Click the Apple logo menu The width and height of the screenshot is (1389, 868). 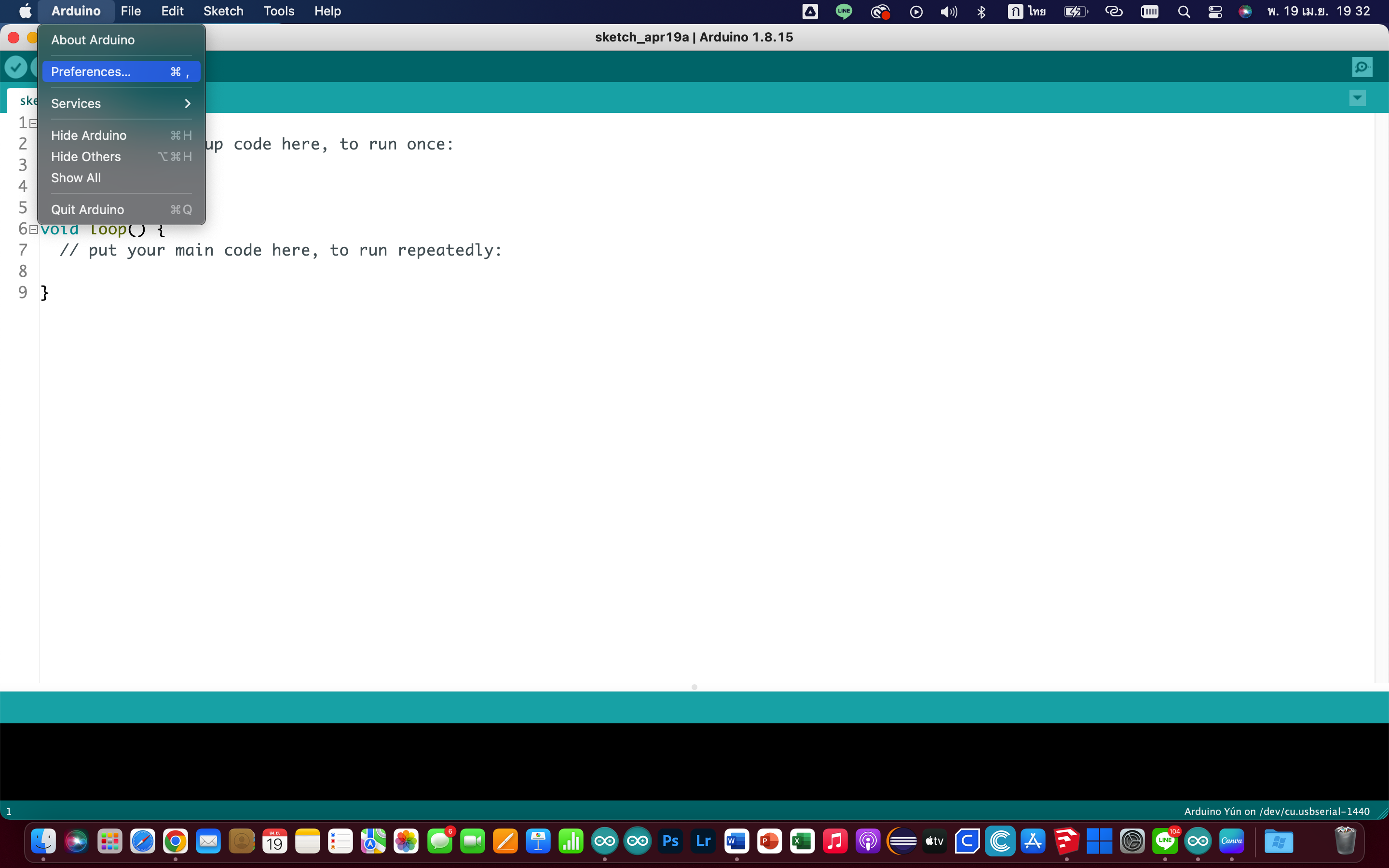[25, 11]
